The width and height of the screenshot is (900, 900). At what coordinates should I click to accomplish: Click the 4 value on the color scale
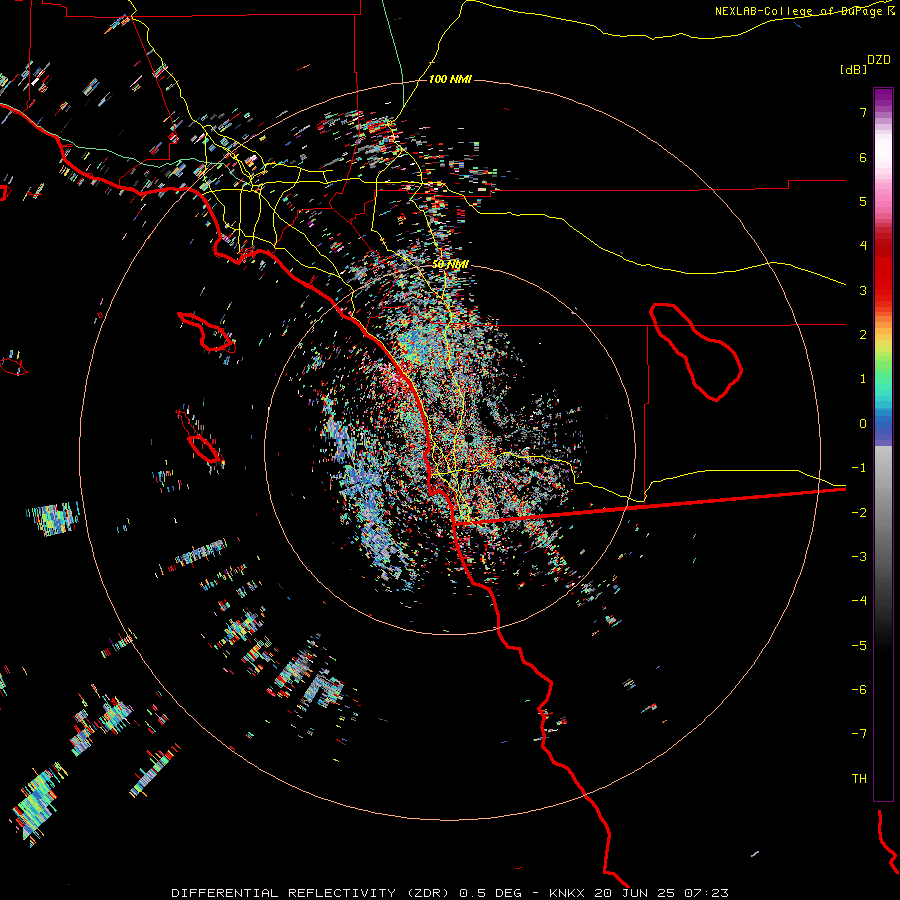(x=863, y=246)
